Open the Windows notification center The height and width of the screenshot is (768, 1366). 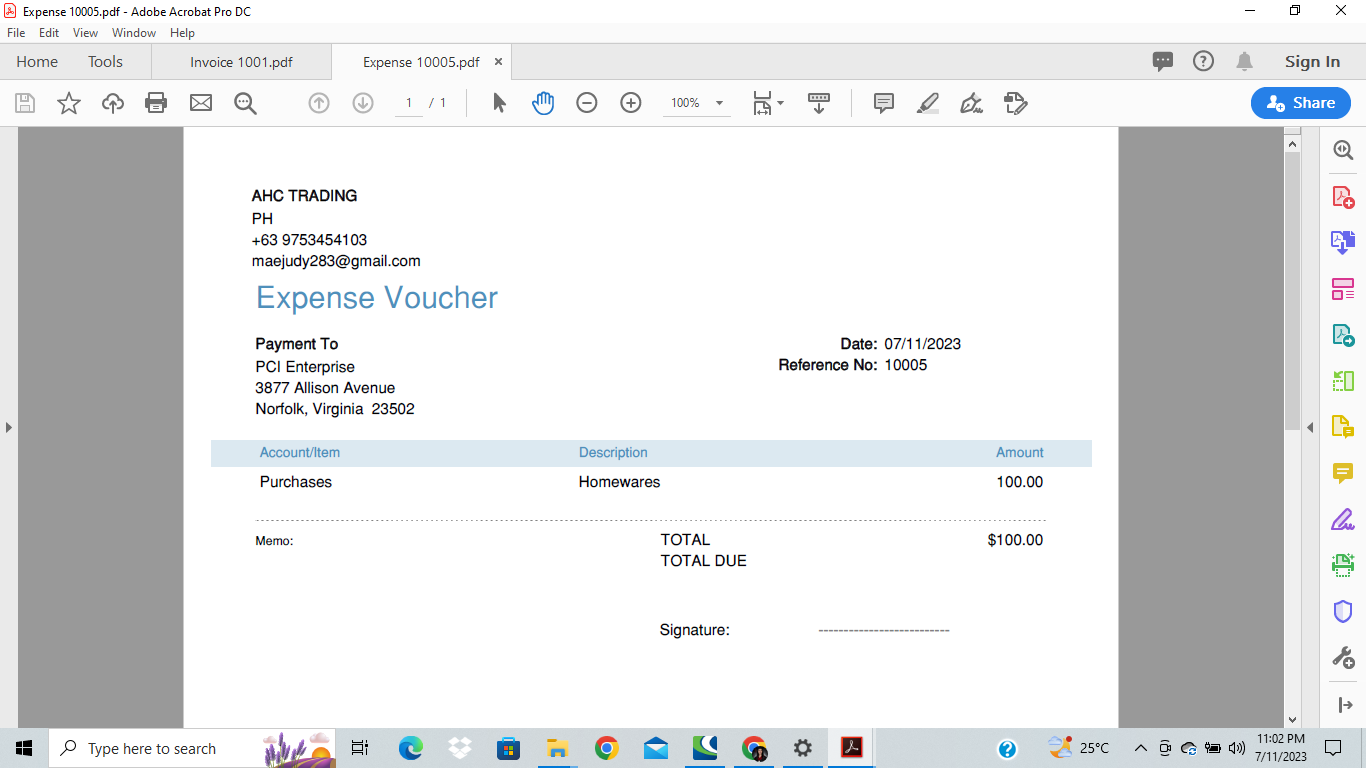(x=1332, y=748)
